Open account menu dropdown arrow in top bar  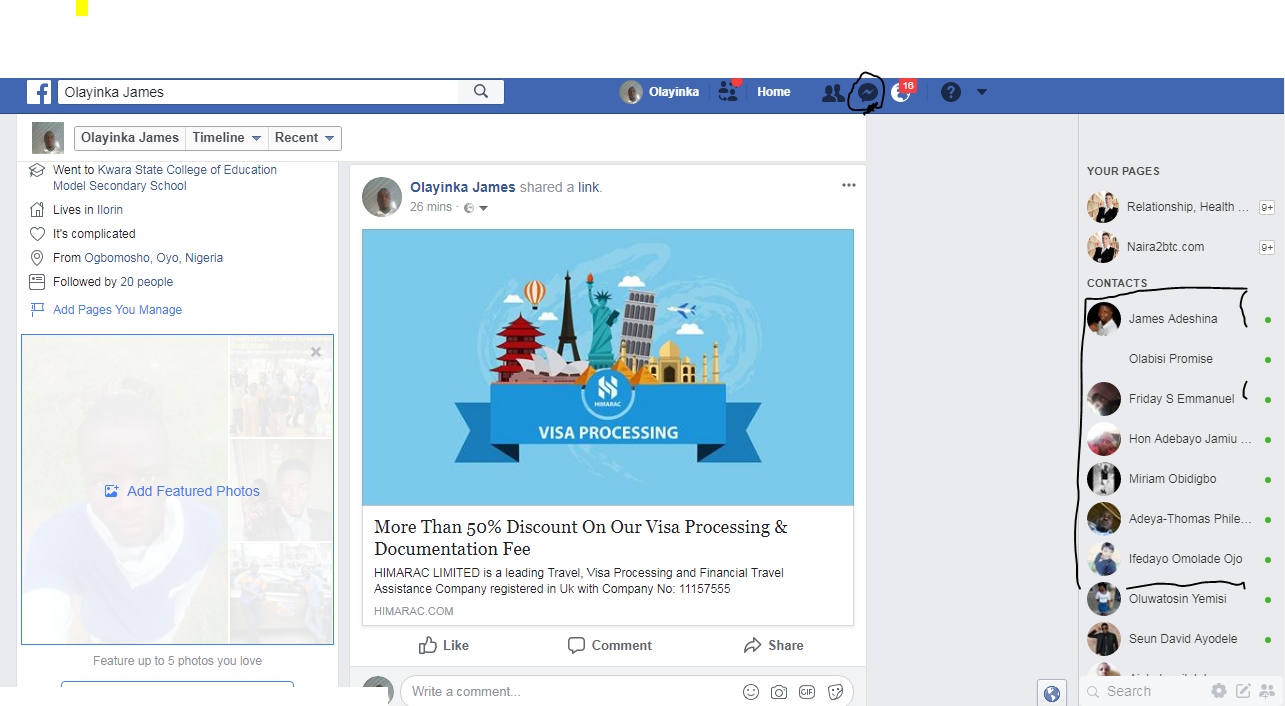(x=981, y=92)
